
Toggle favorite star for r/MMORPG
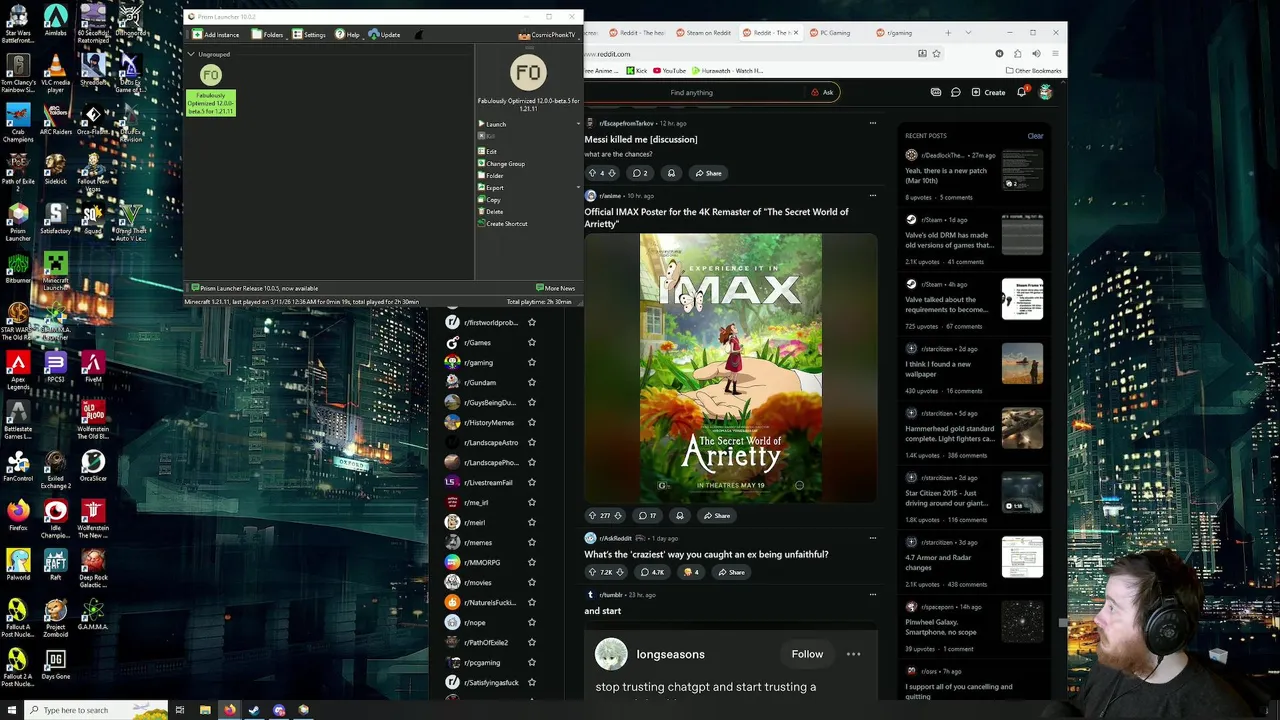point(532,562)
